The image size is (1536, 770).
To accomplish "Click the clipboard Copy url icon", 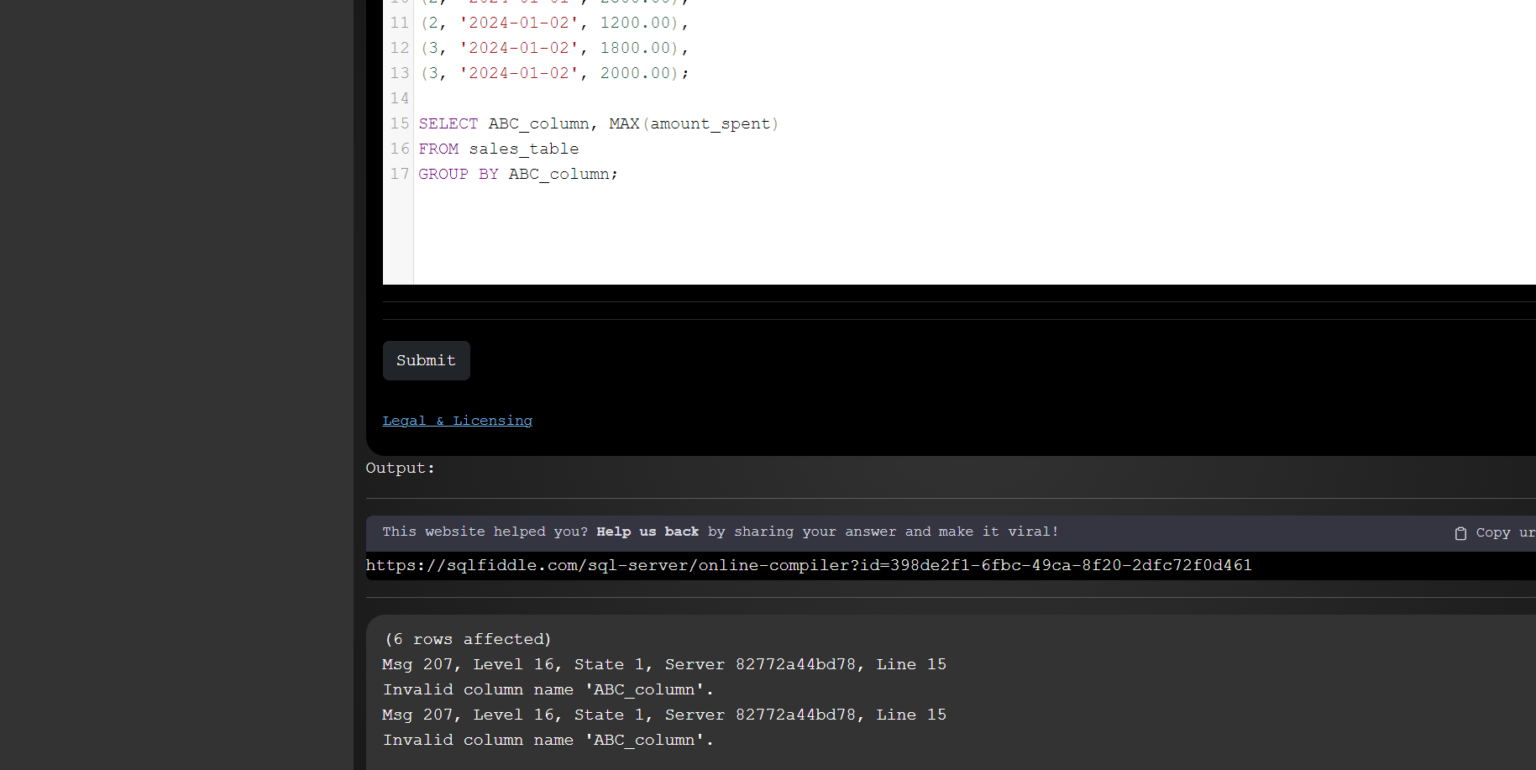I will pyautogui.click(x=1459, y=532).
